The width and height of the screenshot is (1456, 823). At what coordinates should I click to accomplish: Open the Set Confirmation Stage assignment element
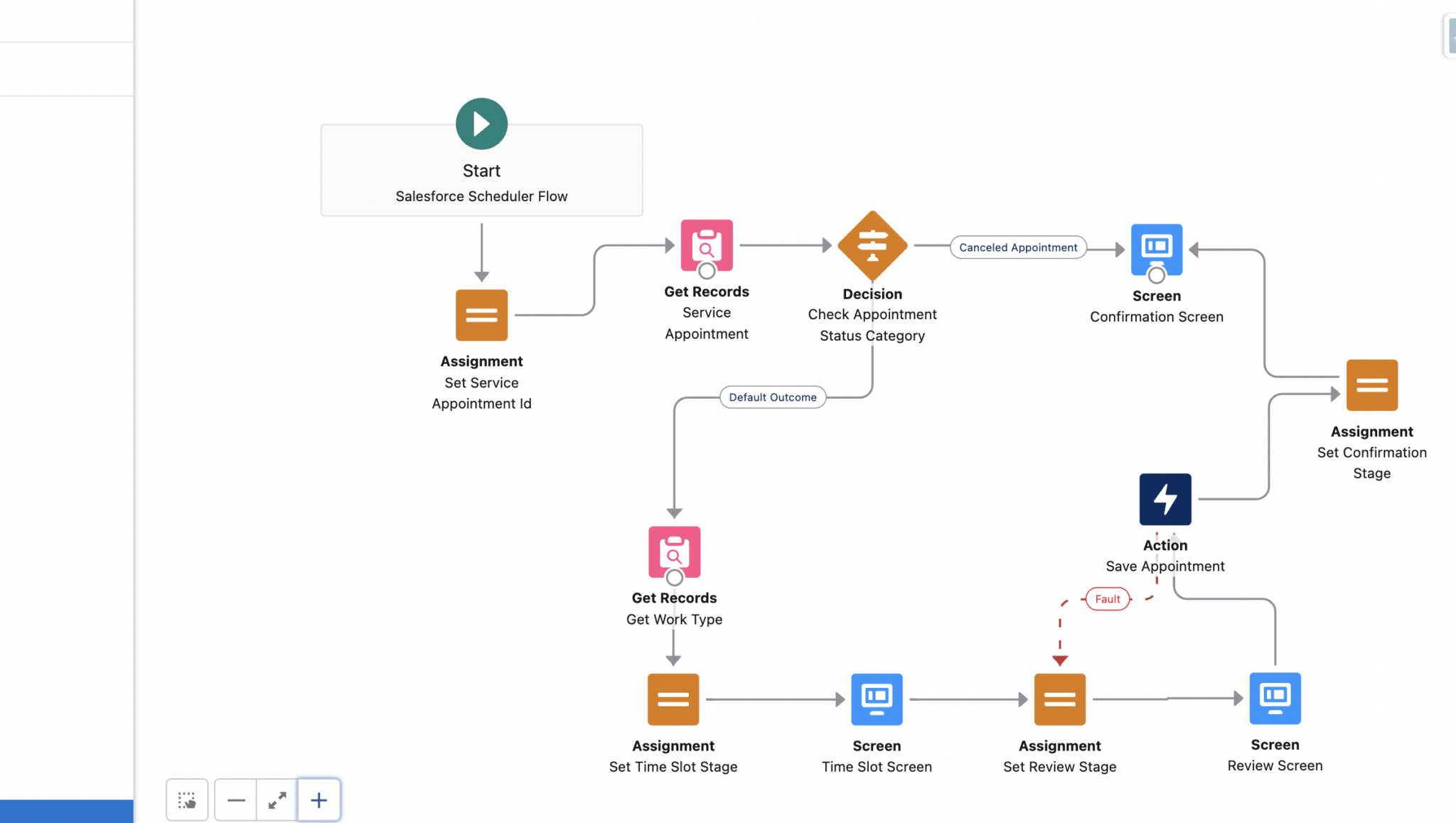tap(1371, 385)
